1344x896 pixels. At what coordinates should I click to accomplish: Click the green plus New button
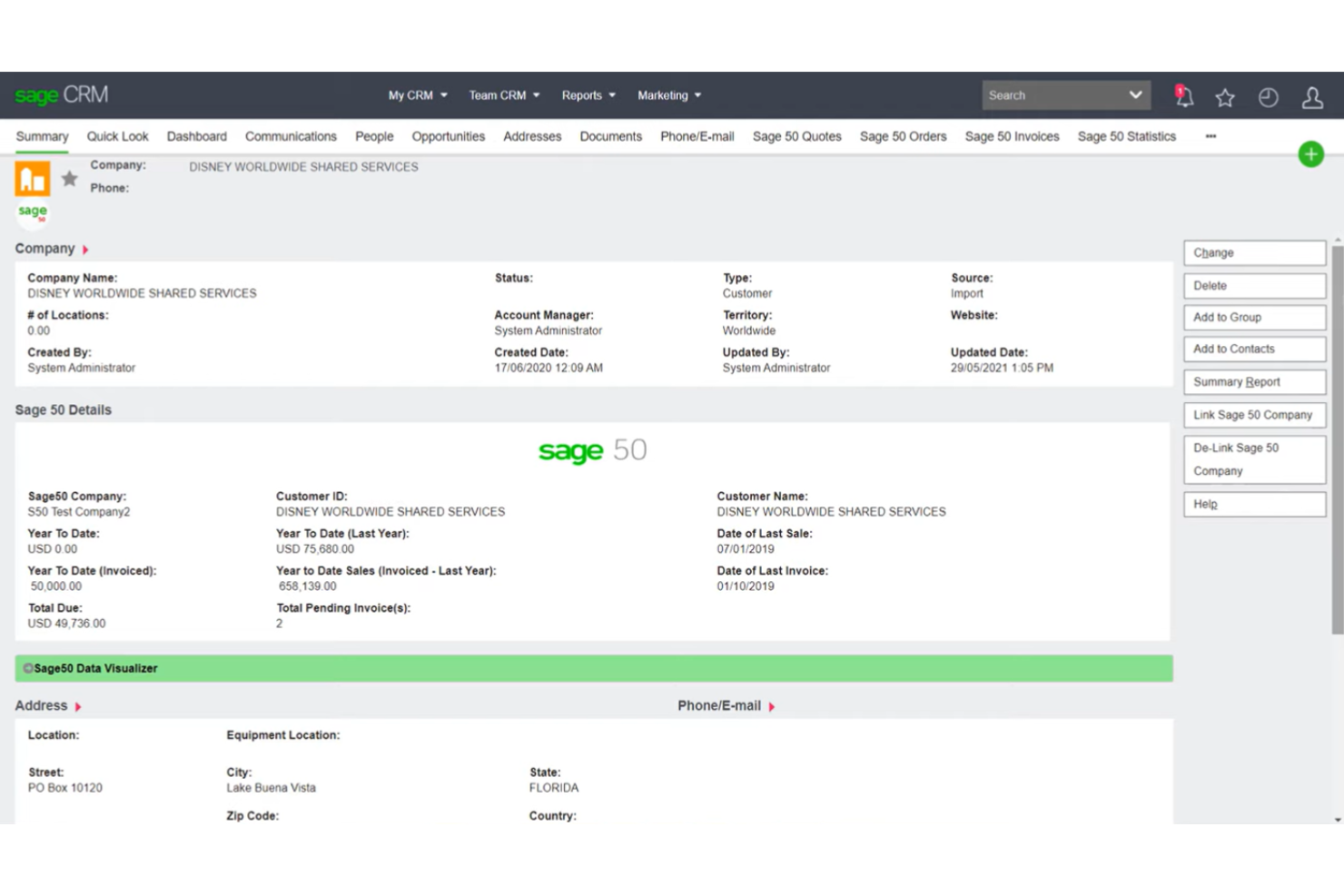(x=1310, y=154)
